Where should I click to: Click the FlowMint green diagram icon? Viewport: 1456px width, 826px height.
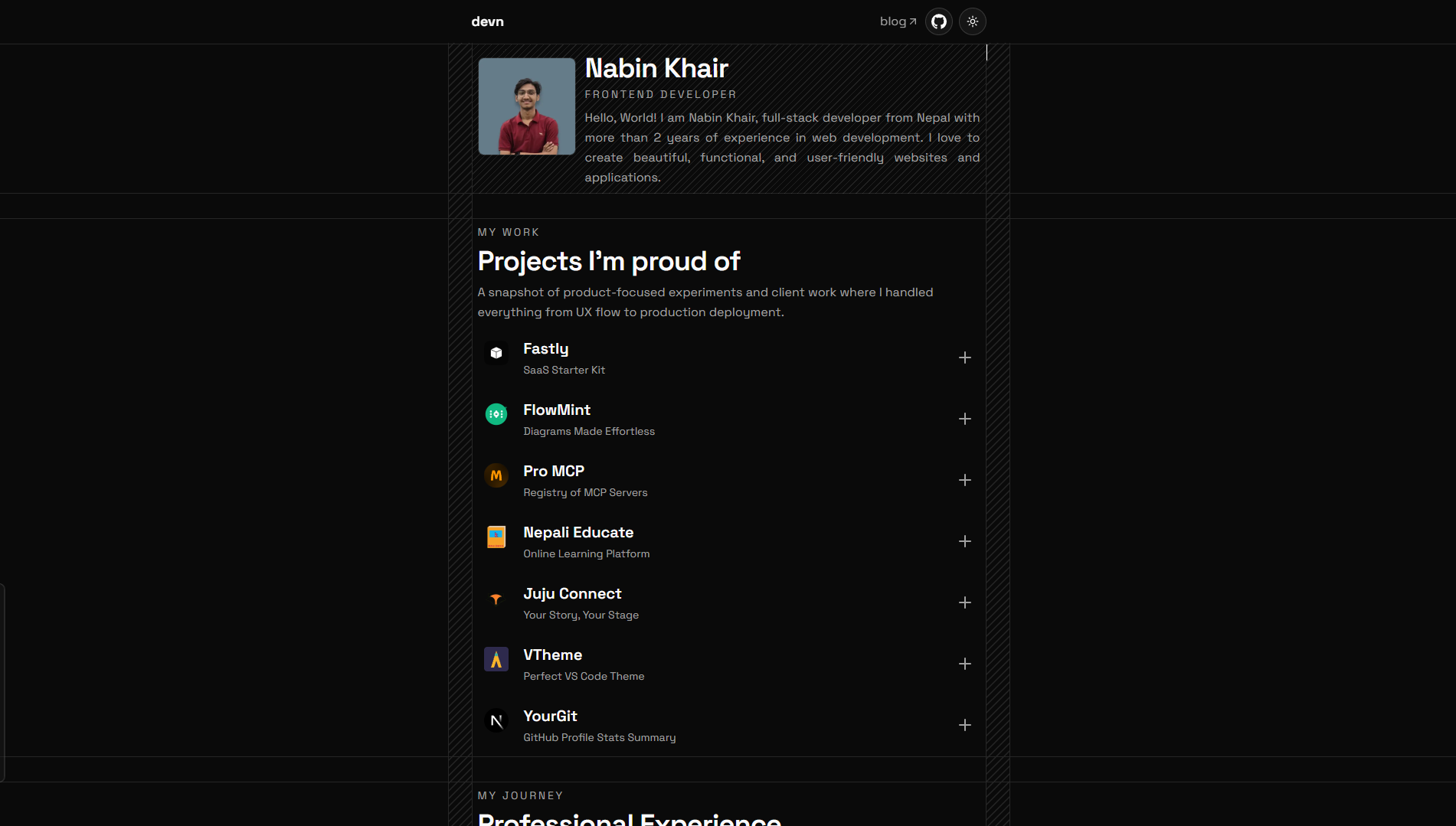coord(496,414)
